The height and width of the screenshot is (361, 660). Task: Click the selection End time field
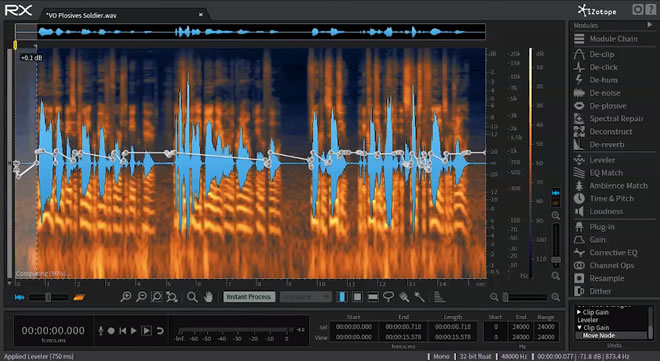click(403, 326)
